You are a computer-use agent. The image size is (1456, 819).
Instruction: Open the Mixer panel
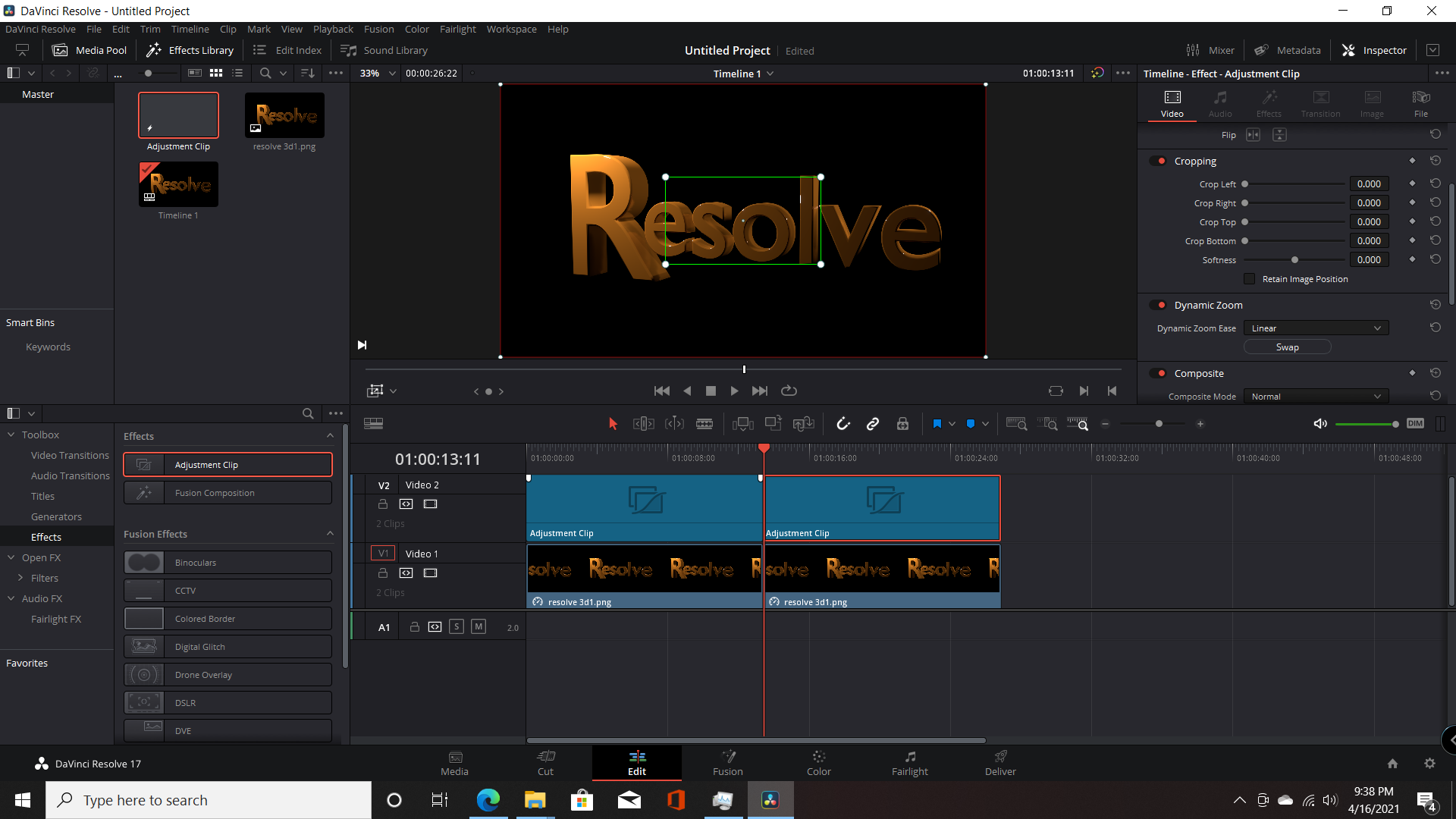[x=1210, y=50]
